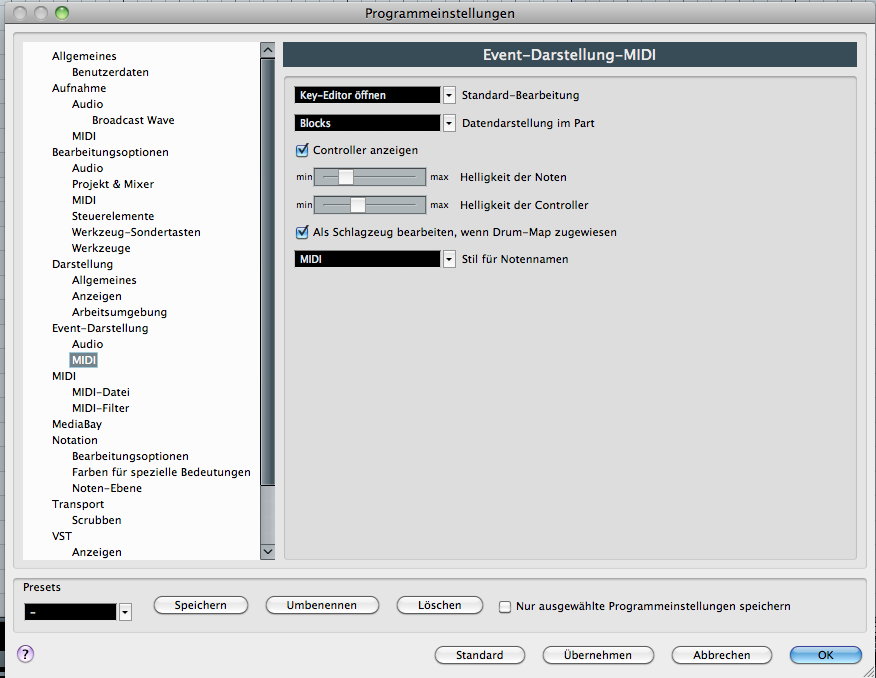This screenshot has width=876, height=678.
Task: Click the Abbrechen button
Action: click(722, 655)
